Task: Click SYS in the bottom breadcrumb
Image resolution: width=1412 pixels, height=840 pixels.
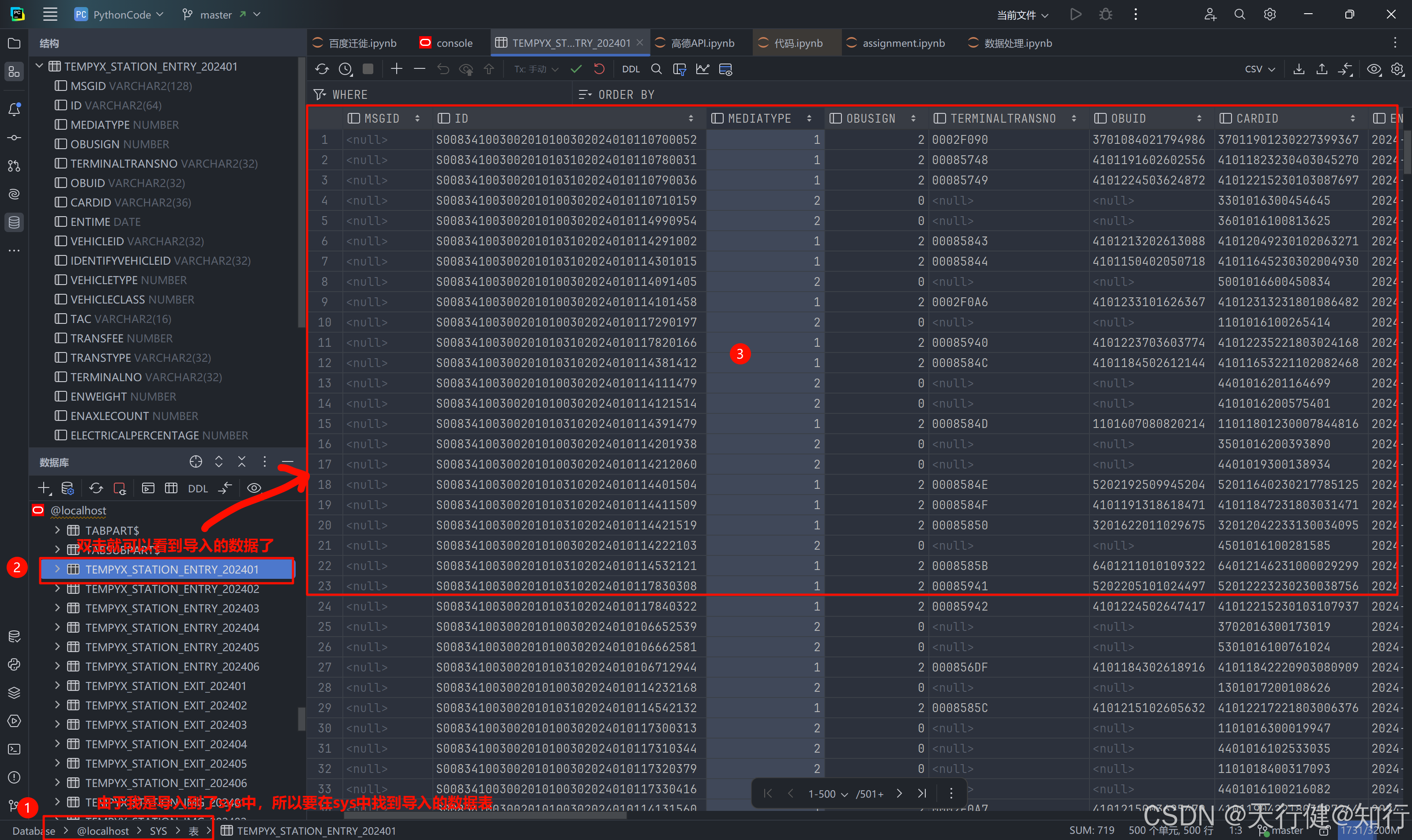Action: [x=158, y=830]
